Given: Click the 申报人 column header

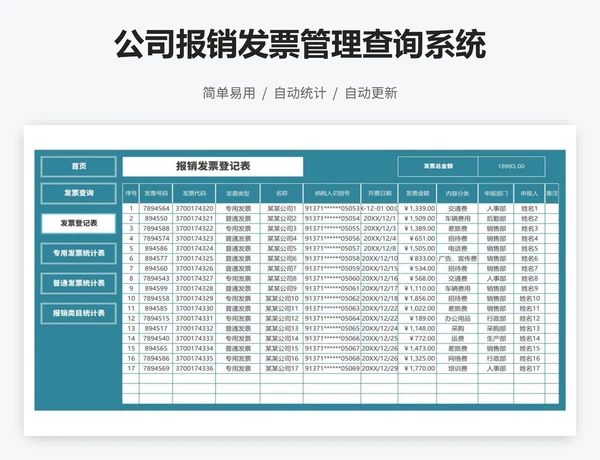Looking at the screenshot, I should (x=530, y=194).
